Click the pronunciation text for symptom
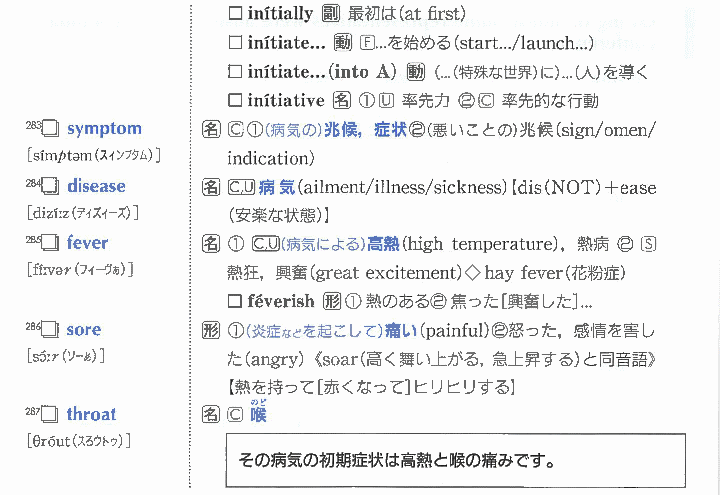Image resolution: width=720 pixels, height=495 pixels. [95, 156]
